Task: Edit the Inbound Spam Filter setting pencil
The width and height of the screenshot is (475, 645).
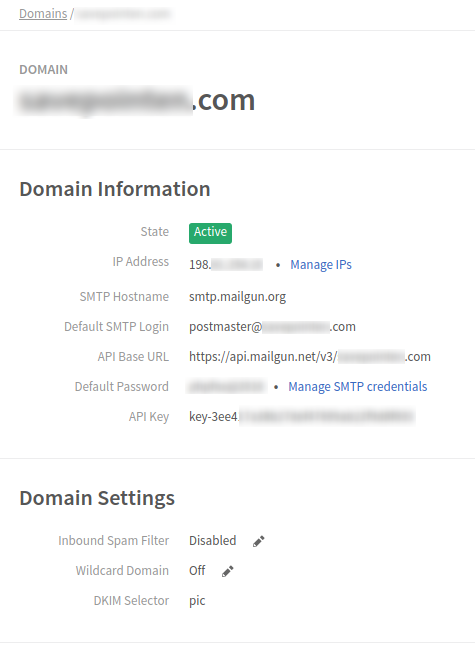Action: click(x=259, y=541)
